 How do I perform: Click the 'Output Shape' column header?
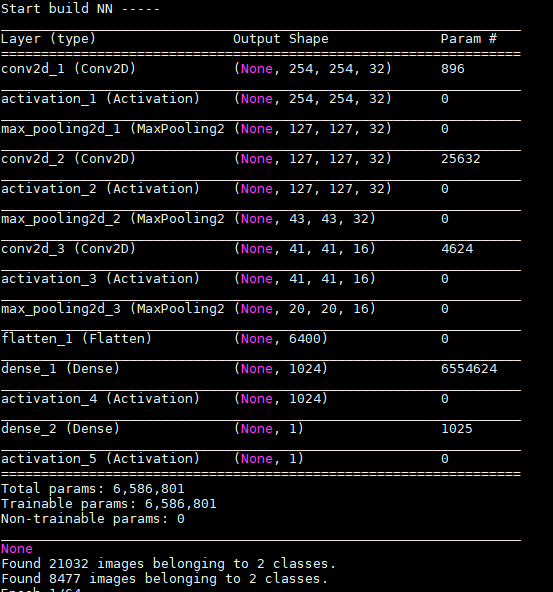point(280,39)
